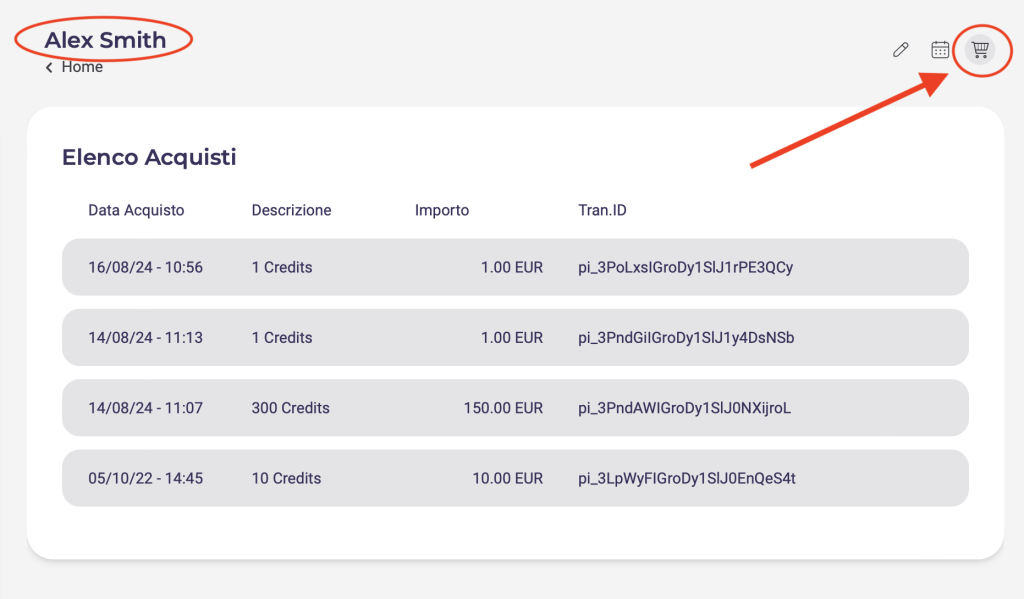Select the purchase dated 14/08/24 - 11:13
Viewport: 1024px width, 599px height.
(x=145, y=338)
